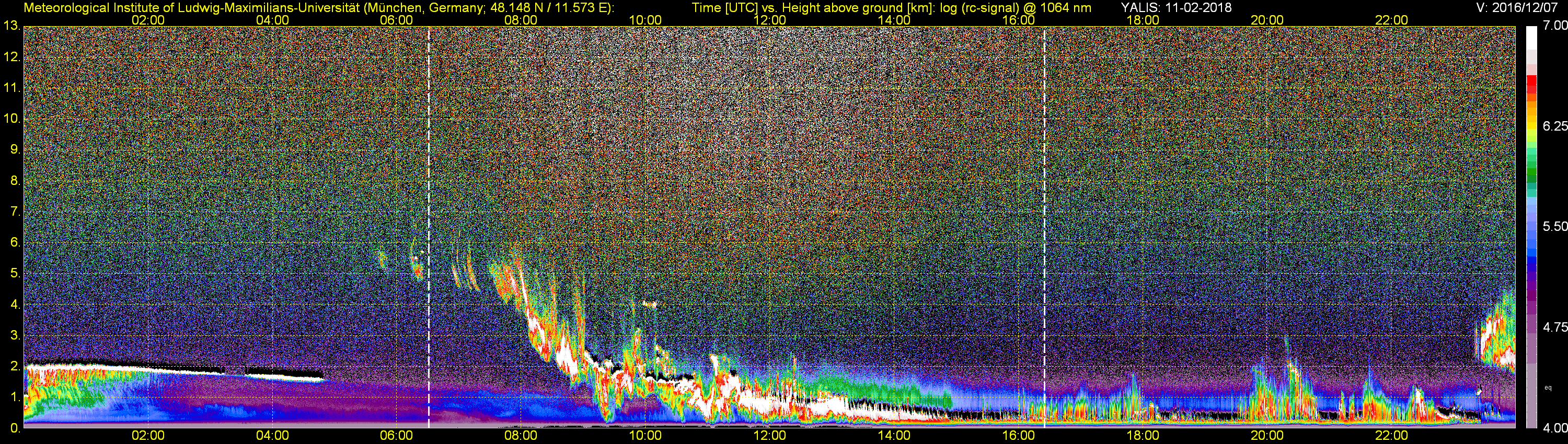Click the 08:00 label on the bottom time axis

[x=521, y=436]
